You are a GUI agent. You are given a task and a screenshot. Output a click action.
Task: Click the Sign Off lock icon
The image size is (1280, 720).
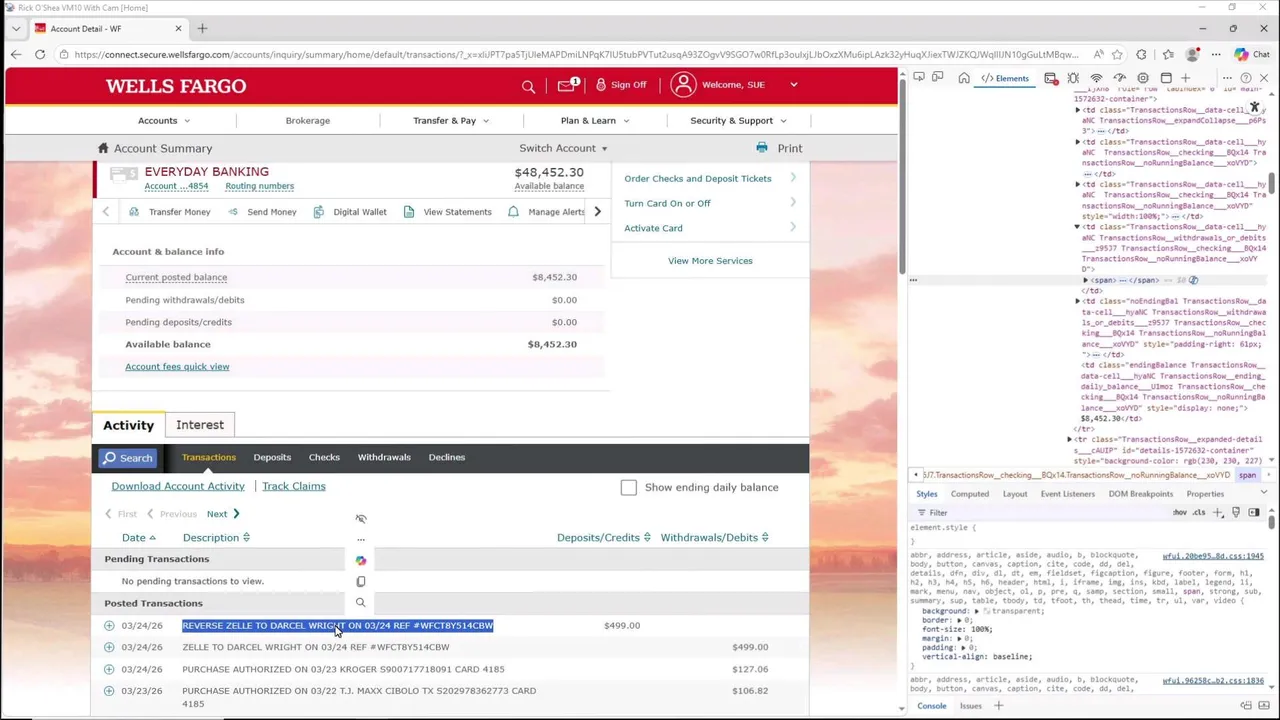coord(601,85)
